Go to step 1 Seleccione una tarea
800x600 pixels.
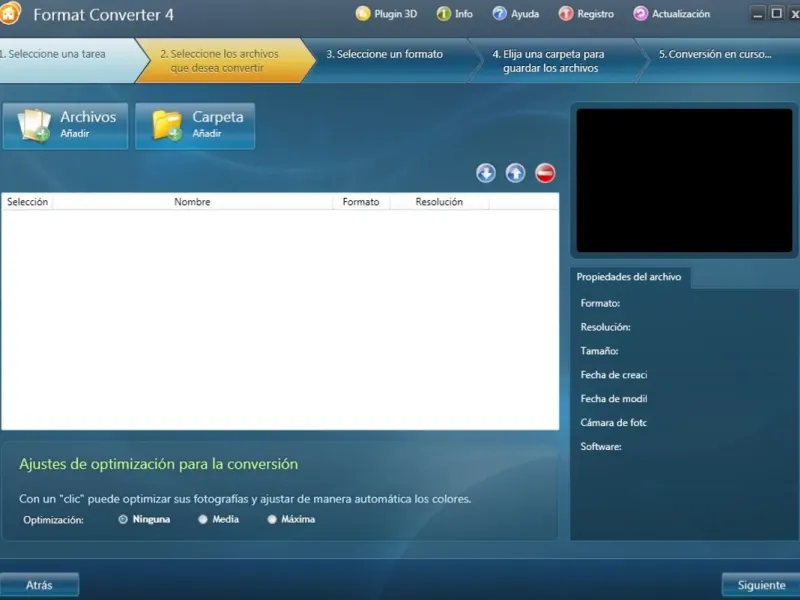click(69, 60)
